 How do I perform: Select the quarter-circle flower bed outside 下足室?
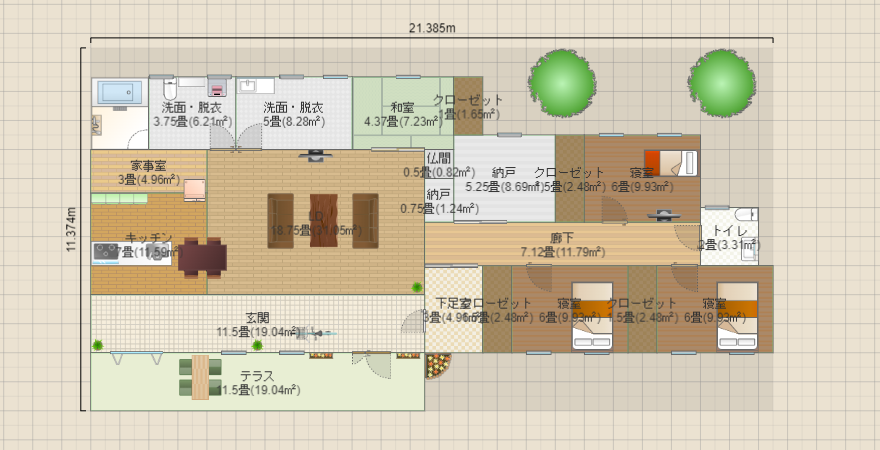coord(438,365)
